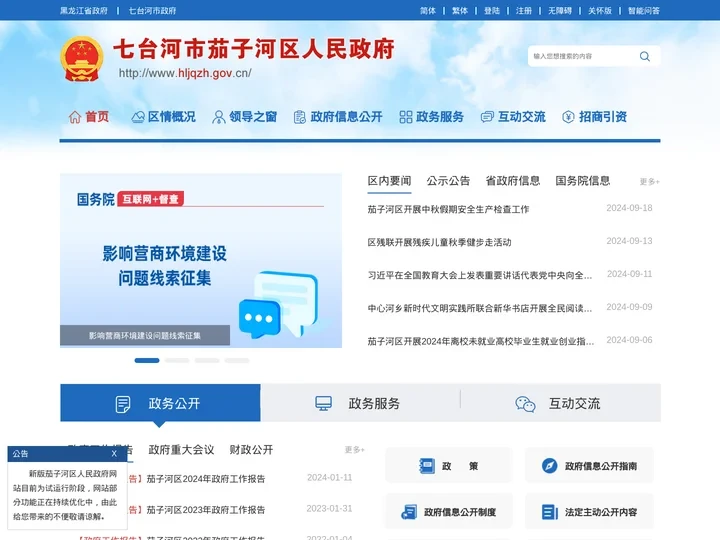Click the chat icon beside 互动交流 in the top nav
Image resolution: width=720 pixels, height=540 pixels.
click(x=487, y=117)
